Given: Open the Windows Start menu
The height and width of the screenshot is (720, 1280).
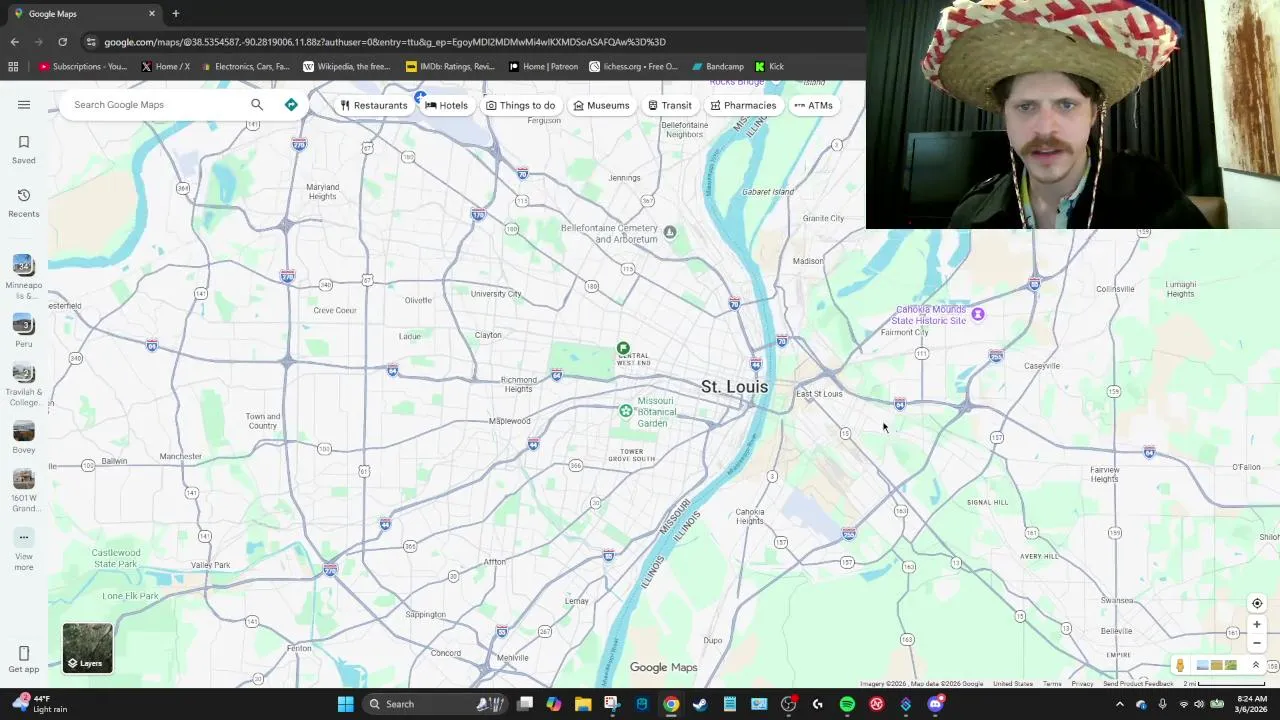Looking at the screenshot, I should tap(345, 704).
